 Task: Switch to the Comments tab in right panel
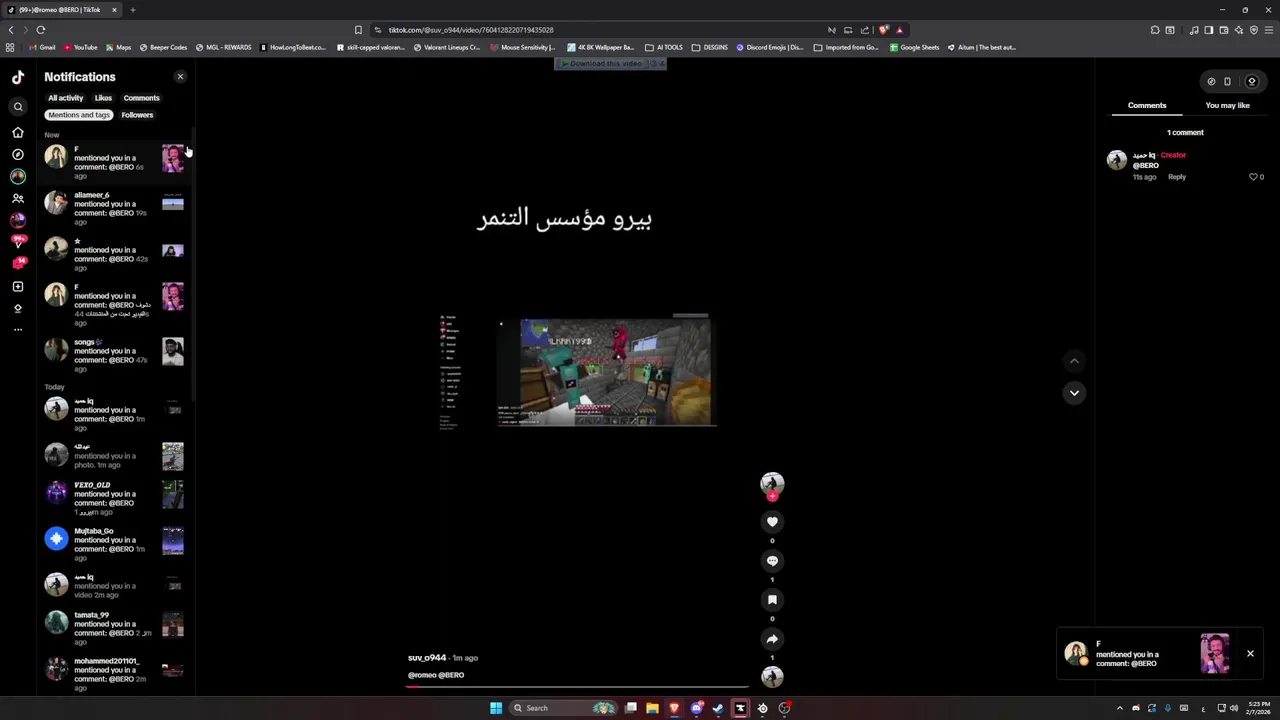(x=1147, y=105)
